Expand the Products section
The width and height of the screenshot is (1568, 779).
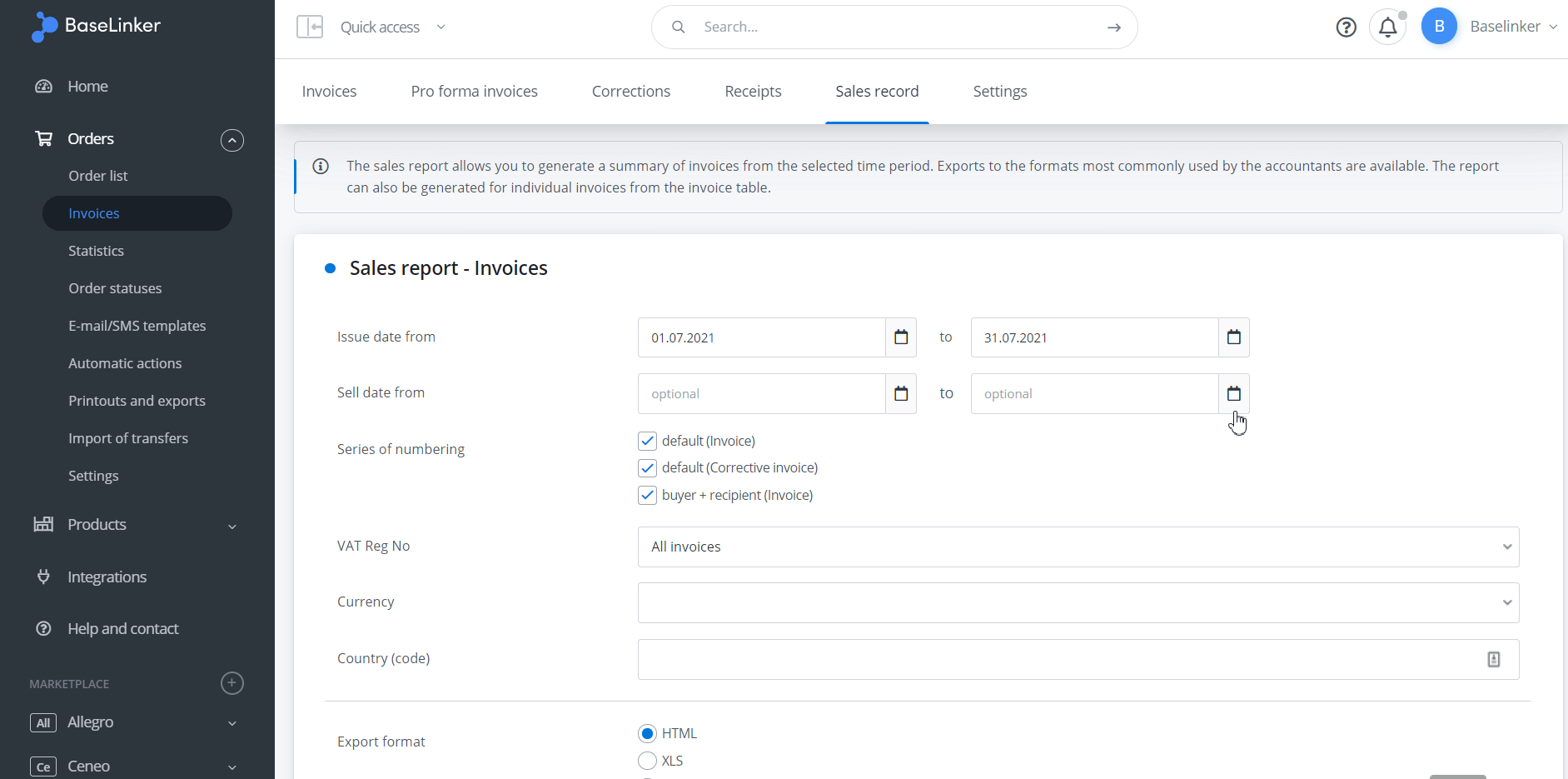[232, 526]
